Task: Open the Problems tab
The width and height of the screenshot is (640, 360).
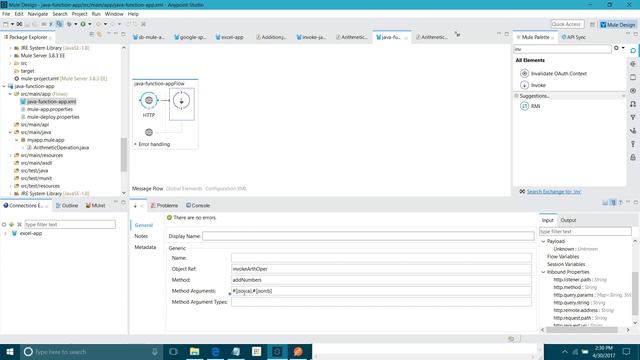Action: [x=164, y=206]
